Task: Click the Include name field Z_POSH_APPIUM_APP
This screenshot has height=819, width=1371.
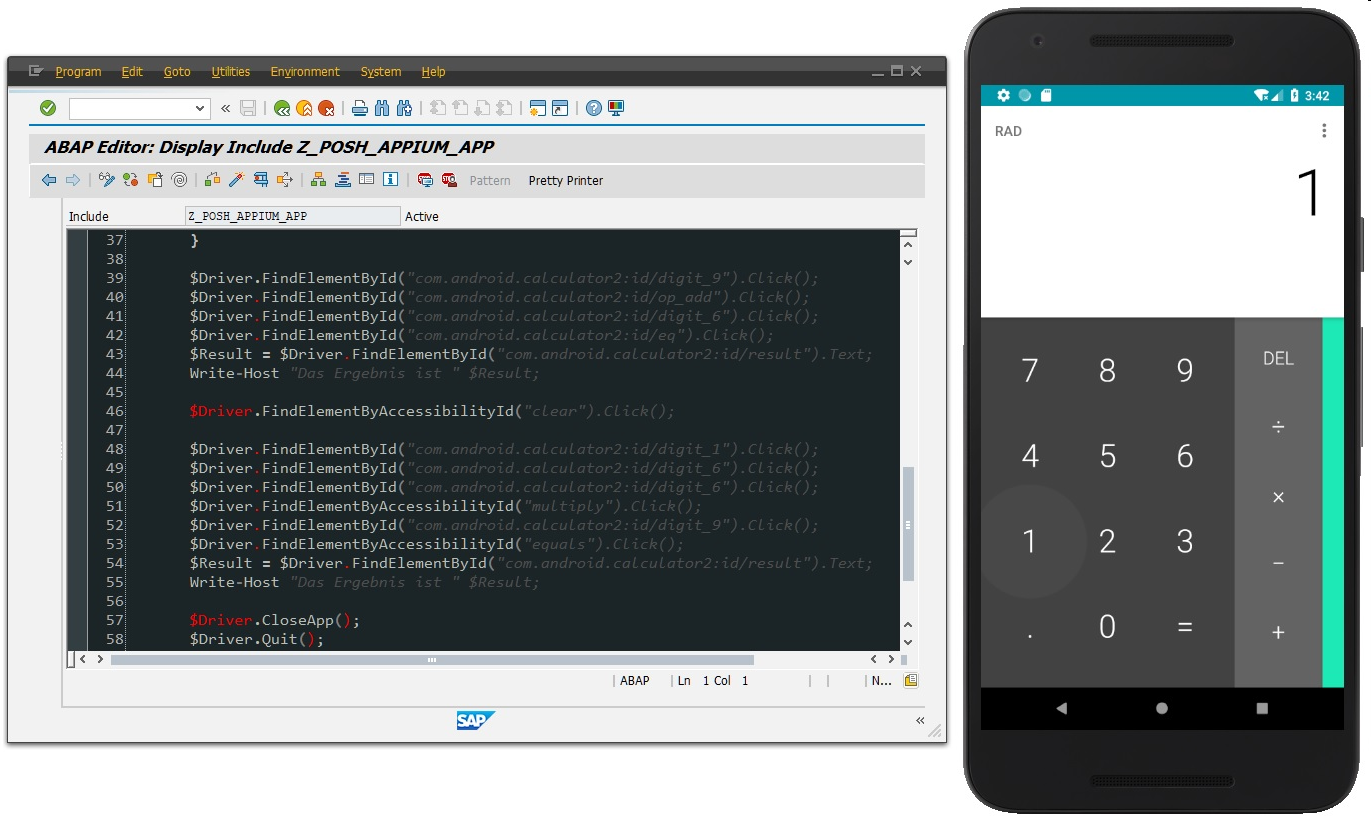Action: (x=292, y=216)
